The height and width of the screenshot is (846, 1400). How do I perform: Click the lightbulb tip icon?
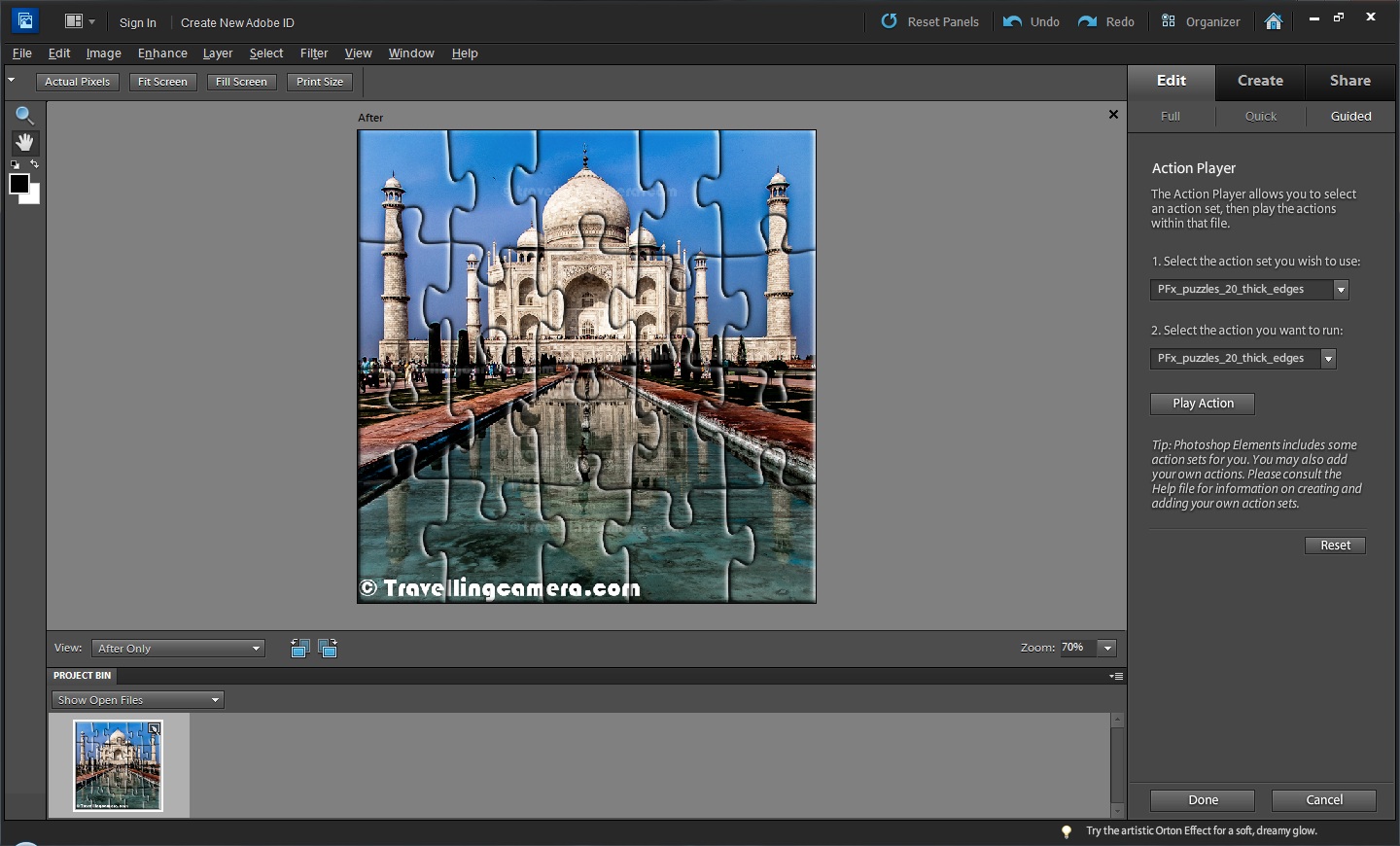pyautogui.click(x=1067, y=831)
